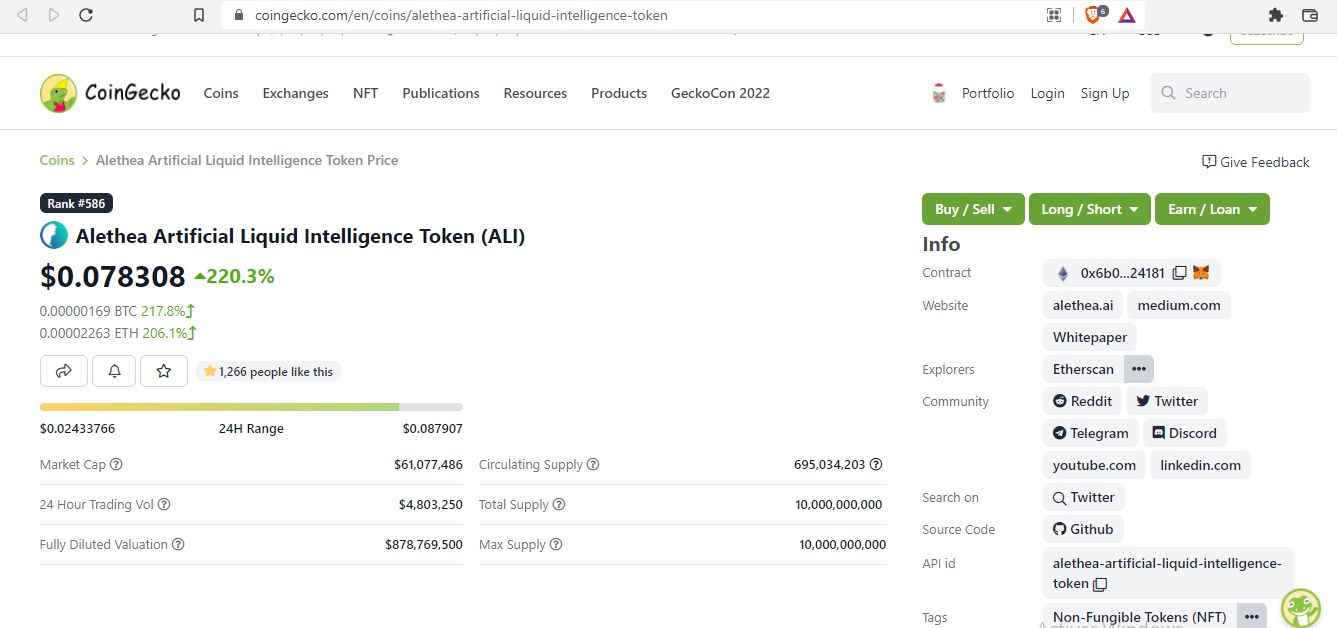
Task: Expand more explorers ellipsis next to Etherscan
Action: point(1139,369)
